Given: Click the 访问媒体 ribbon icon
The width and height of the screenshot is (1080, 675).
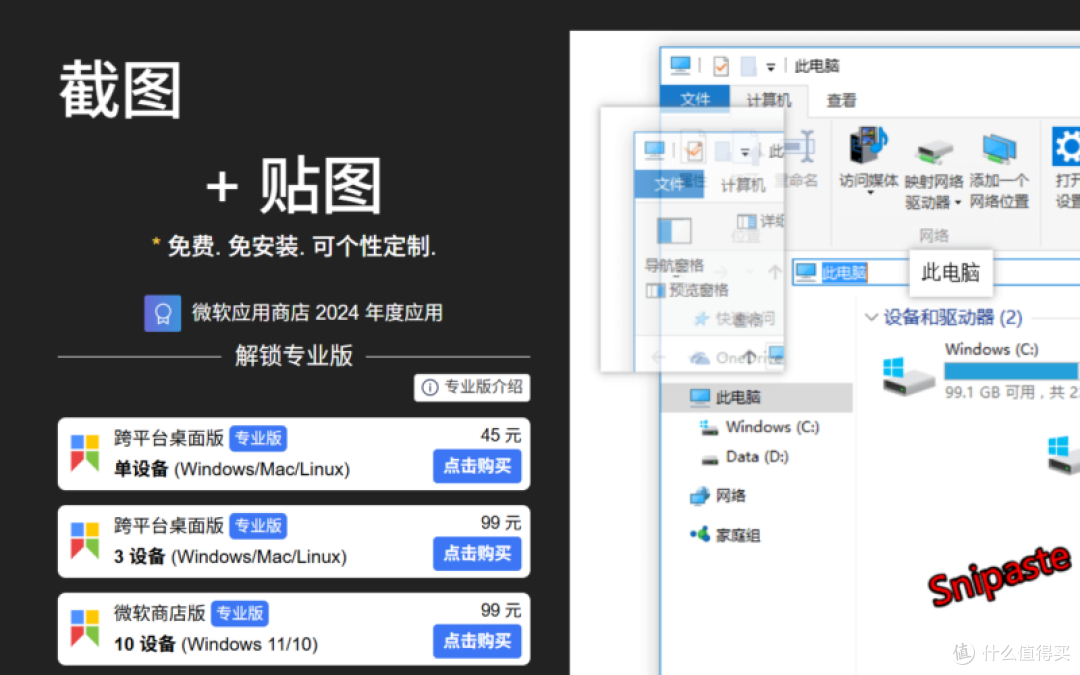Looking at the screenshot, I should tap(867, 145).
